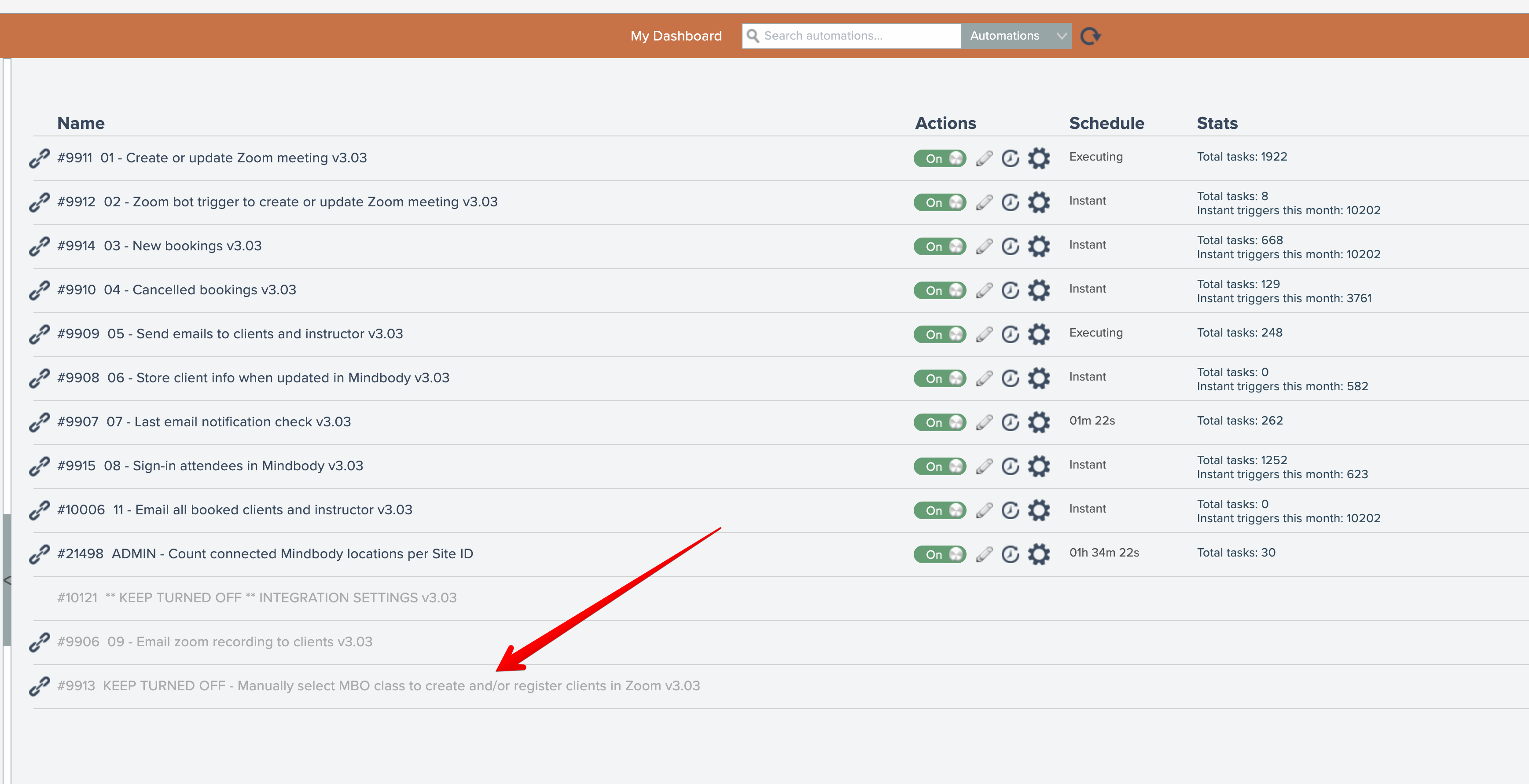Screen dimensions: 1529x784
Task: Open gear settings for #9909 Send emails
Action: point(1039,334)
